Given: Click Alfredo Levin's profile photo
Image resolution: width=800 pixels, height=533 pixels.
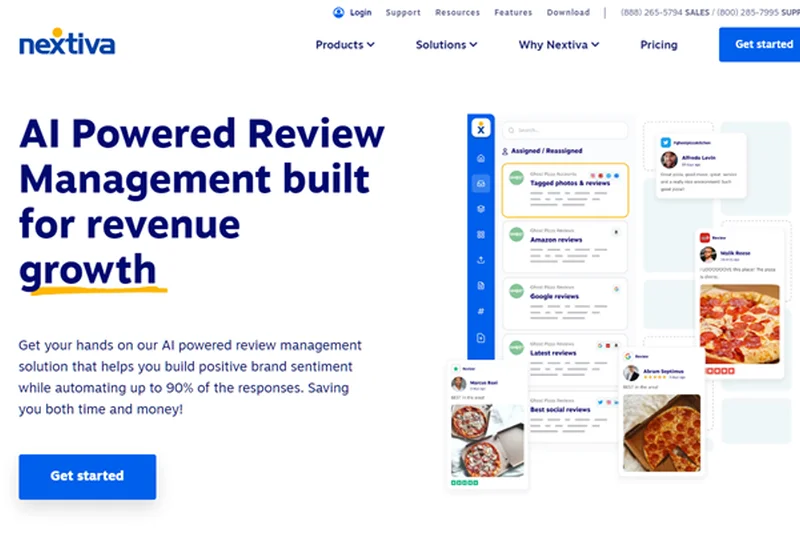Looking at the screenshot, I should (x=669, y=160).
